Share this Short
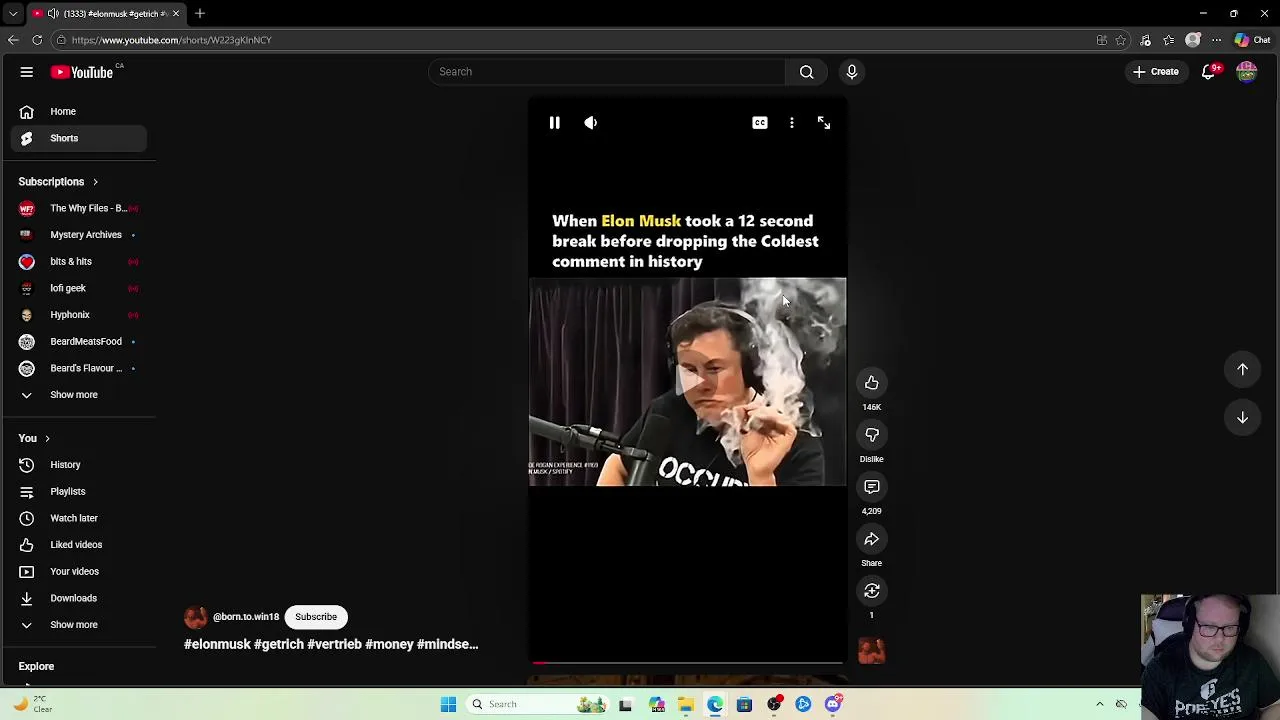 click(x=872, y=539)
